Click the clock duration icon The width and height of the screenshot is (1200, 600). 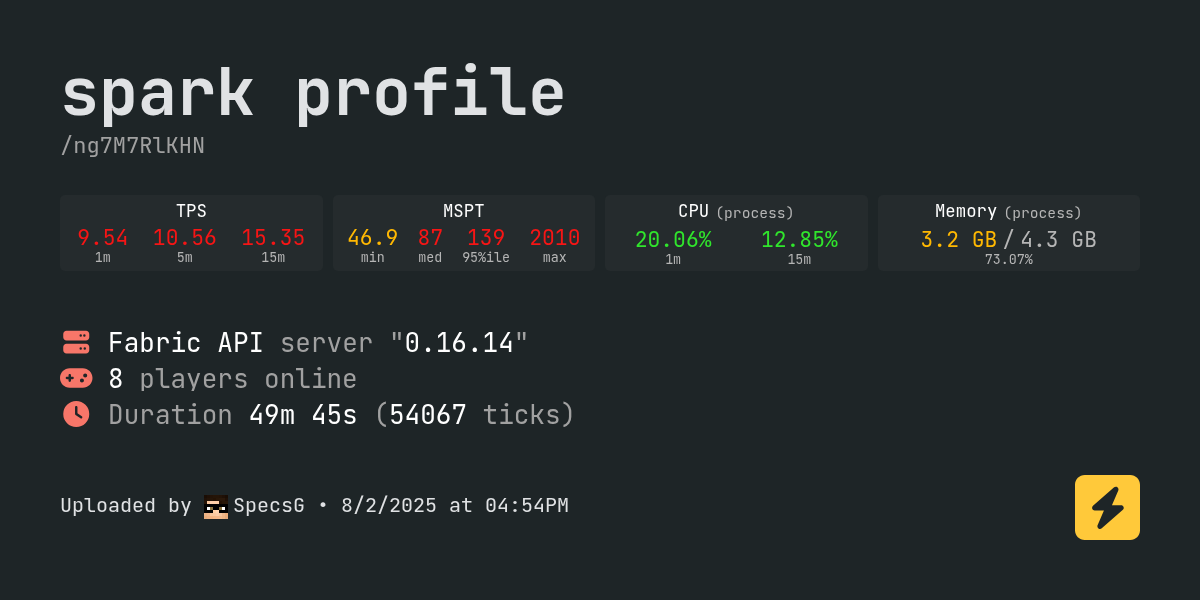76,414
